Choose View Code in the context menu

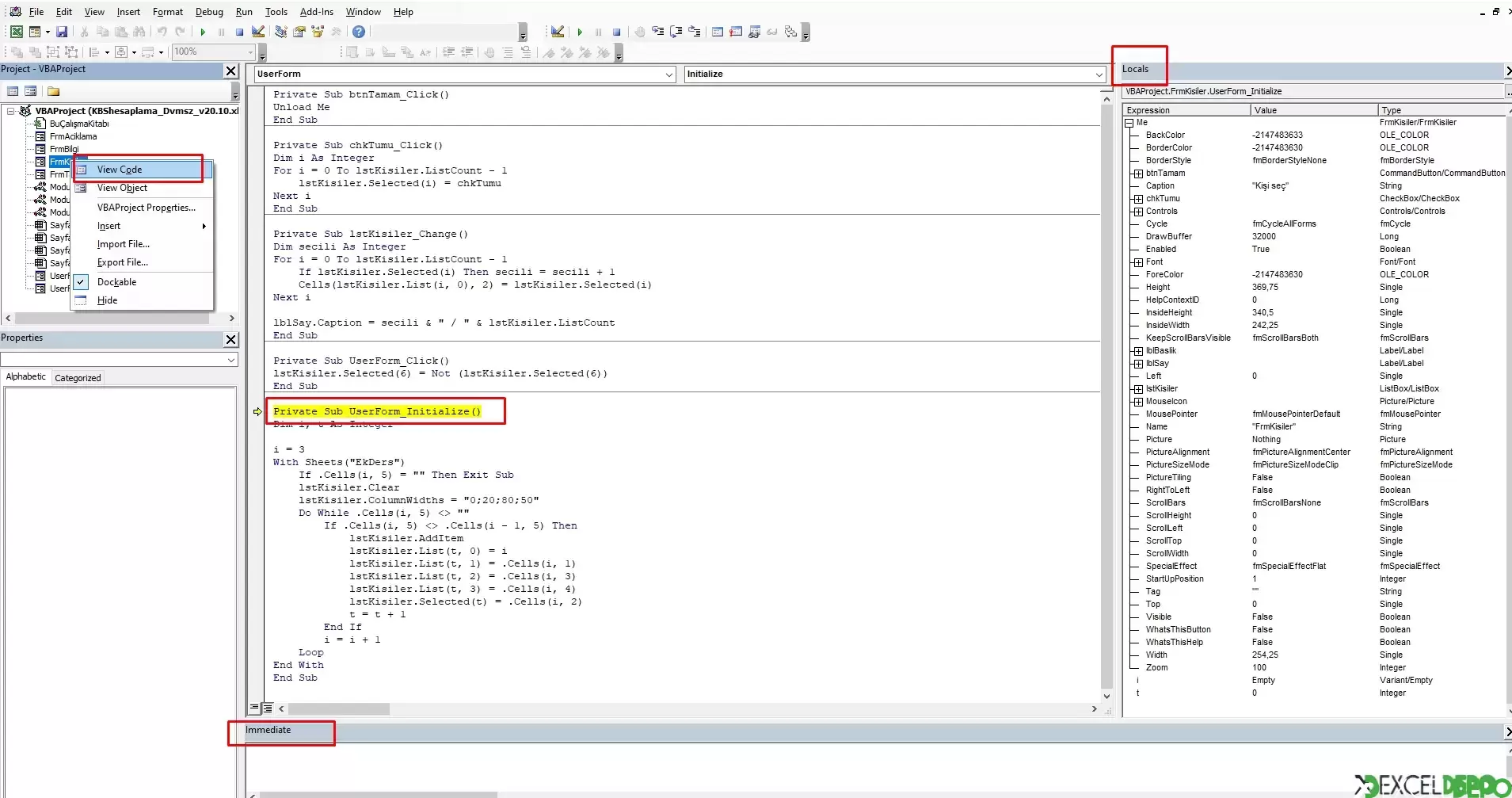[x=143, y=170]
